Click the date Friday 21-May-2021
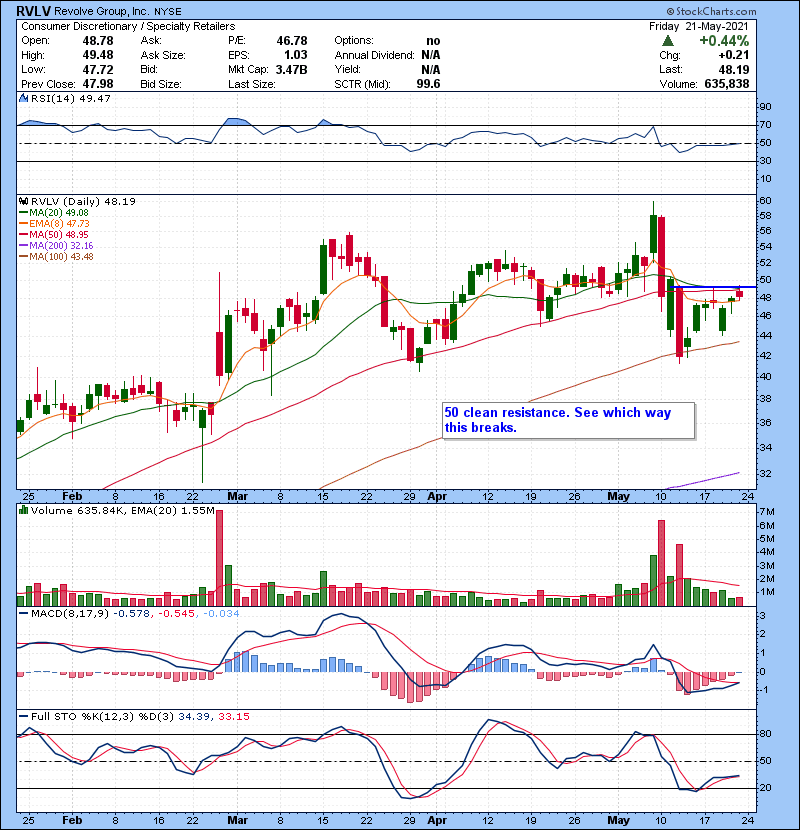The image size is (800, 830). pos(699,26)
